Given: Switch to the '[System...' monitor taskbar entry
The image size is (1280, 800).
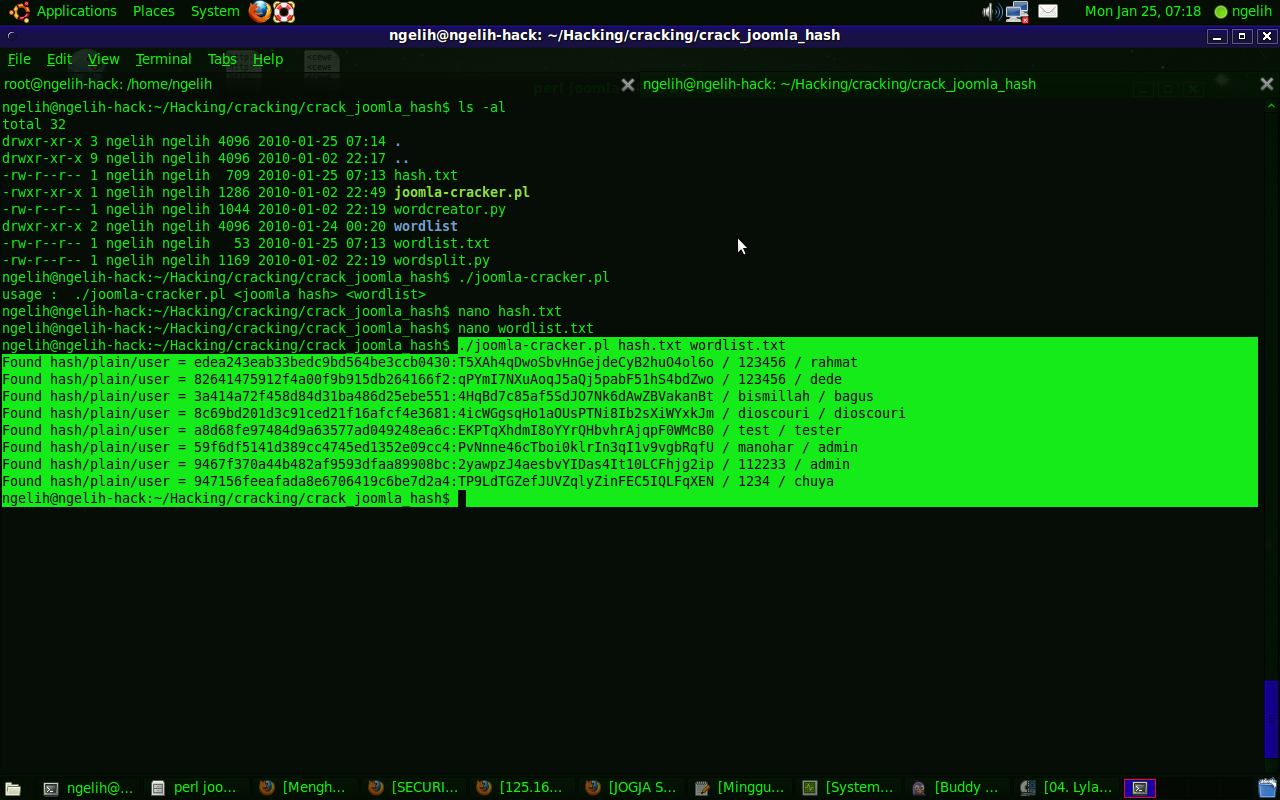Looking at the screenshot, I should 848,788.
